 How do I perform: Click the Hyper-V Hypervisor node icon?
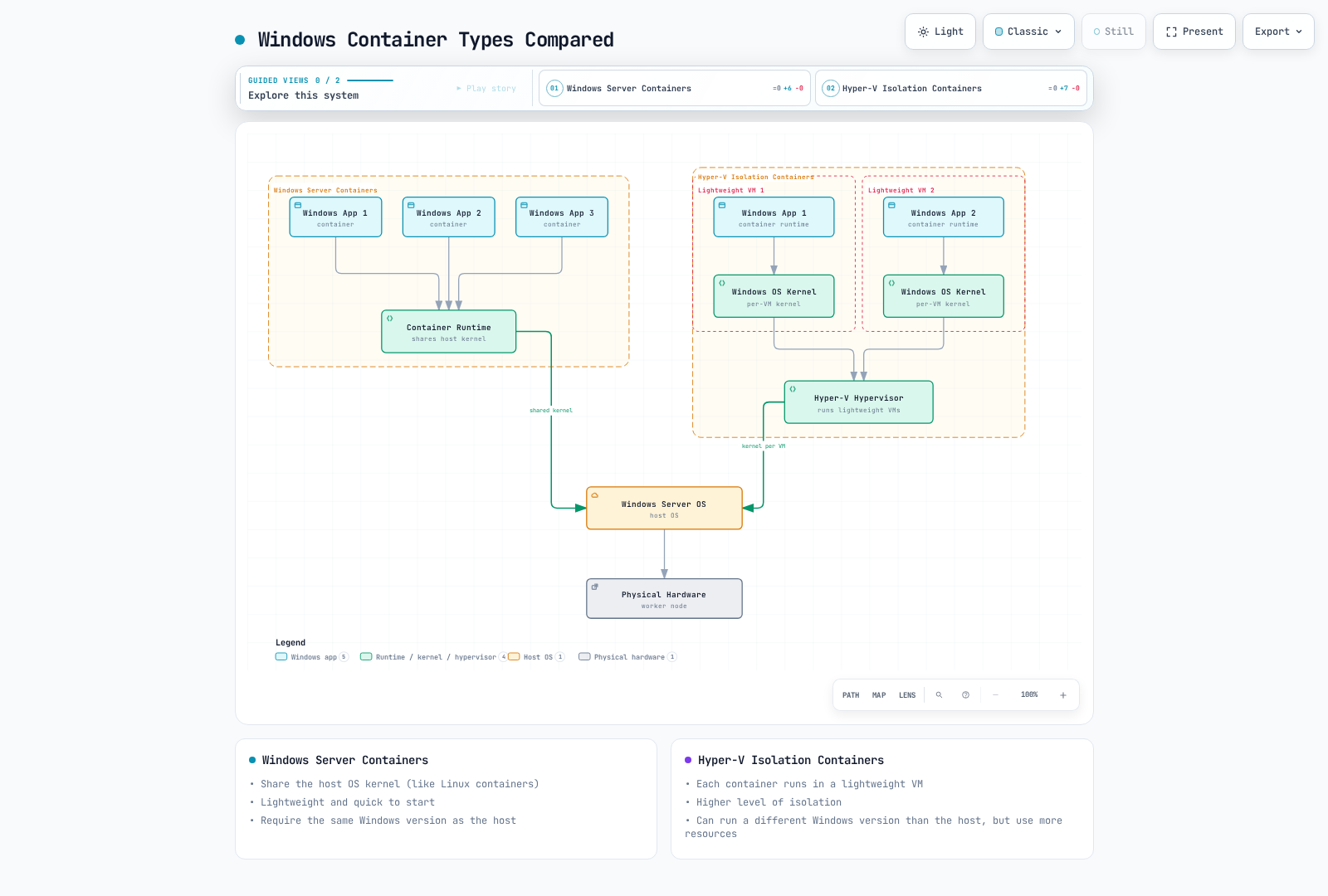(x=793, y=388)
